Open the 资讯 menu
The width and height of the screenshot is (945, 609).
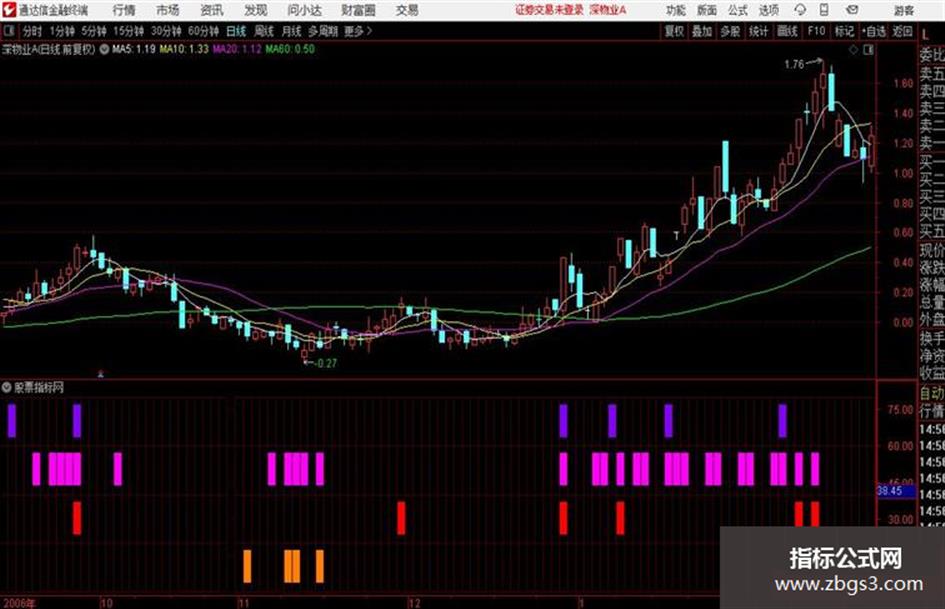pyautogui.click(x=212, y=10)
